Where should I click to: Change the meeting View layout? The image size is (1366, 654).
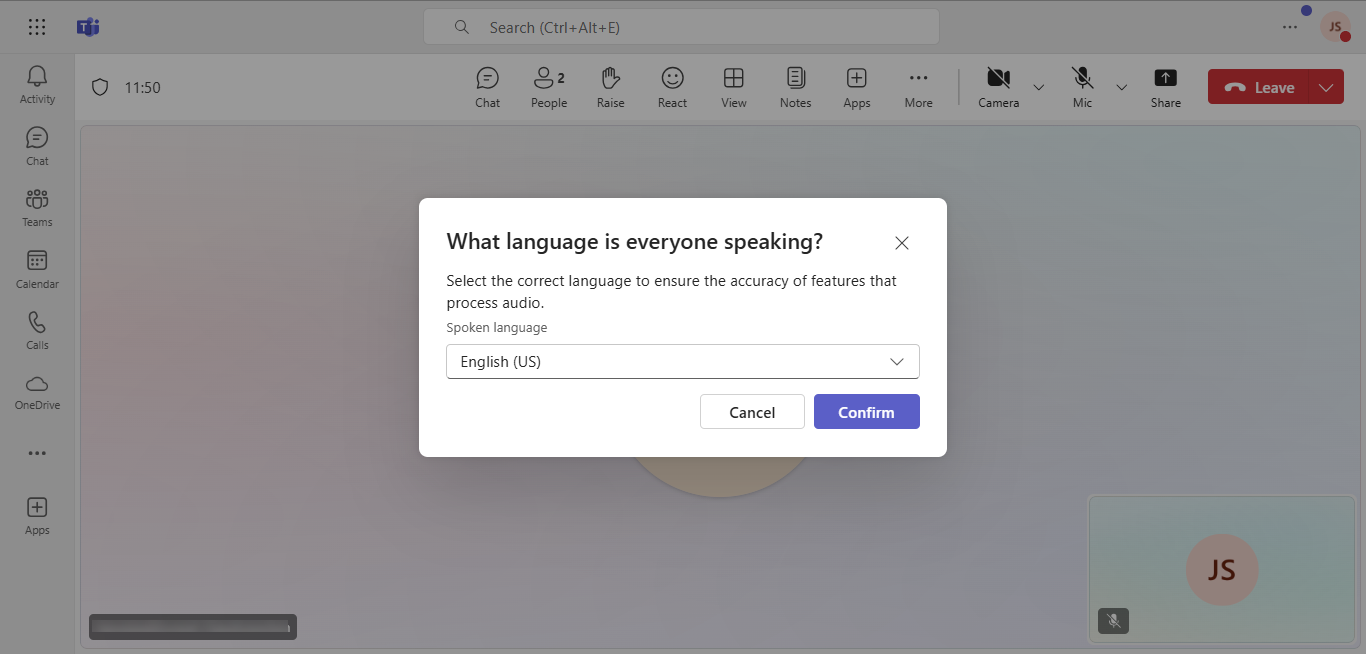coord(733,87)
